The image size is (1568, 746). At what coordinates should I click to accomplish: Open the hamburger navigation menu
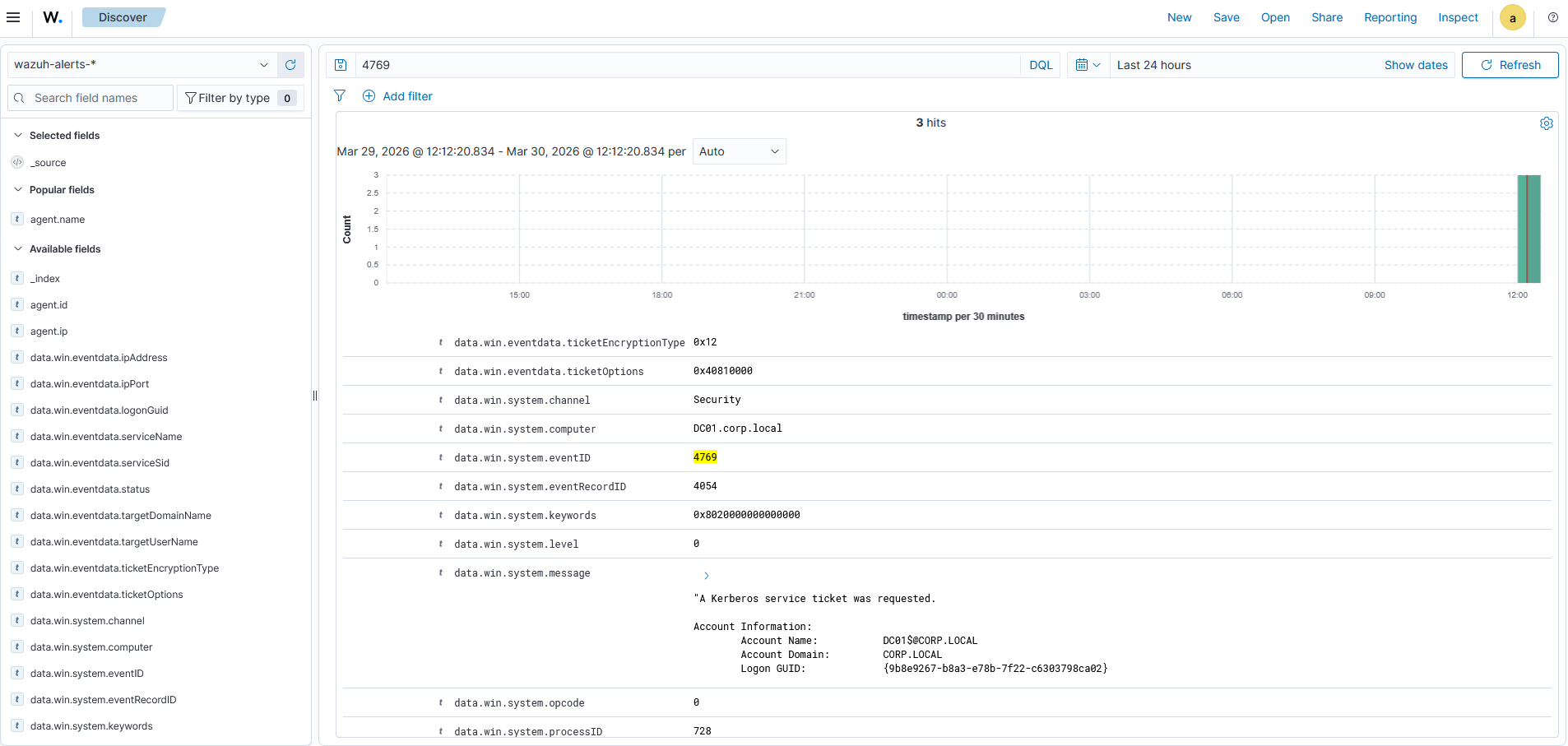[13, 17]
